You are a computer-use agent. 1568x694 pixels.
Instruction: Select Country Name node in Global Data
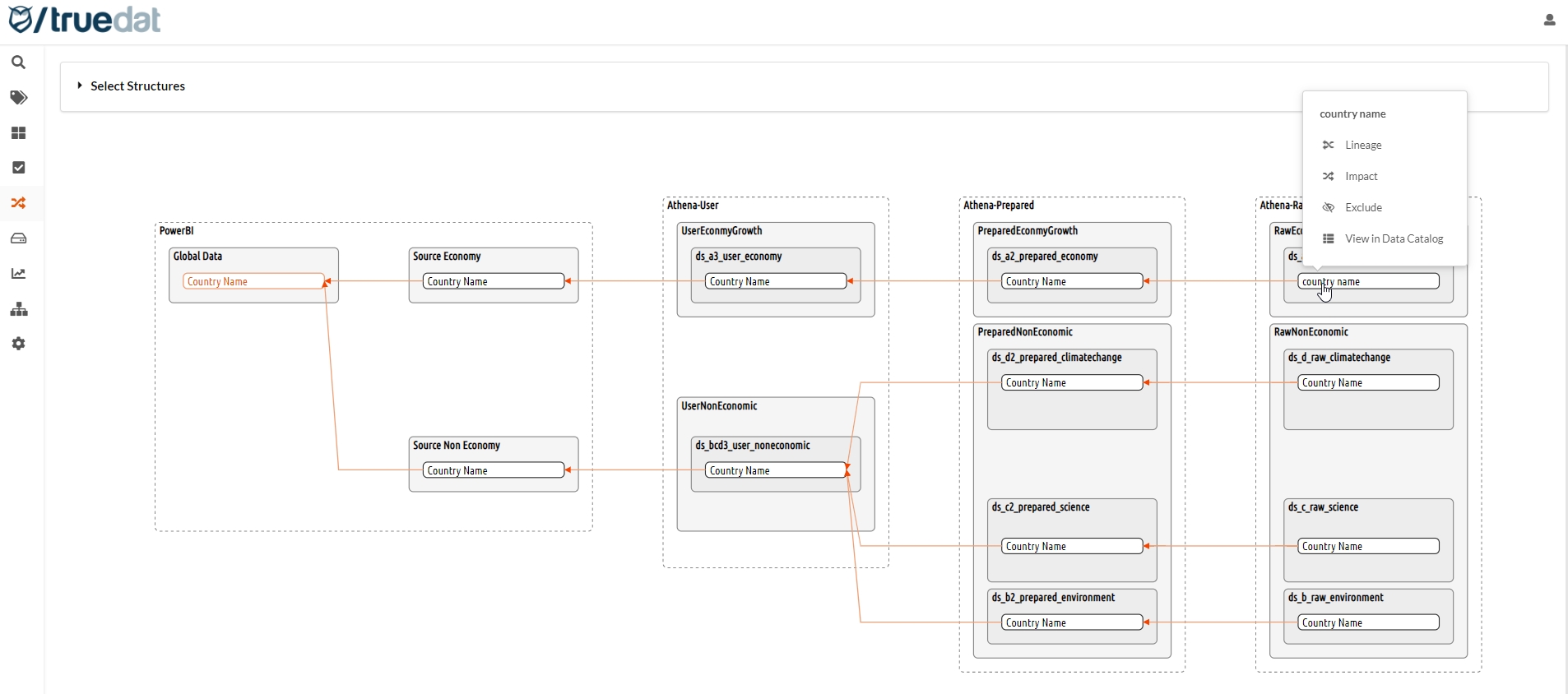point(253,282)
